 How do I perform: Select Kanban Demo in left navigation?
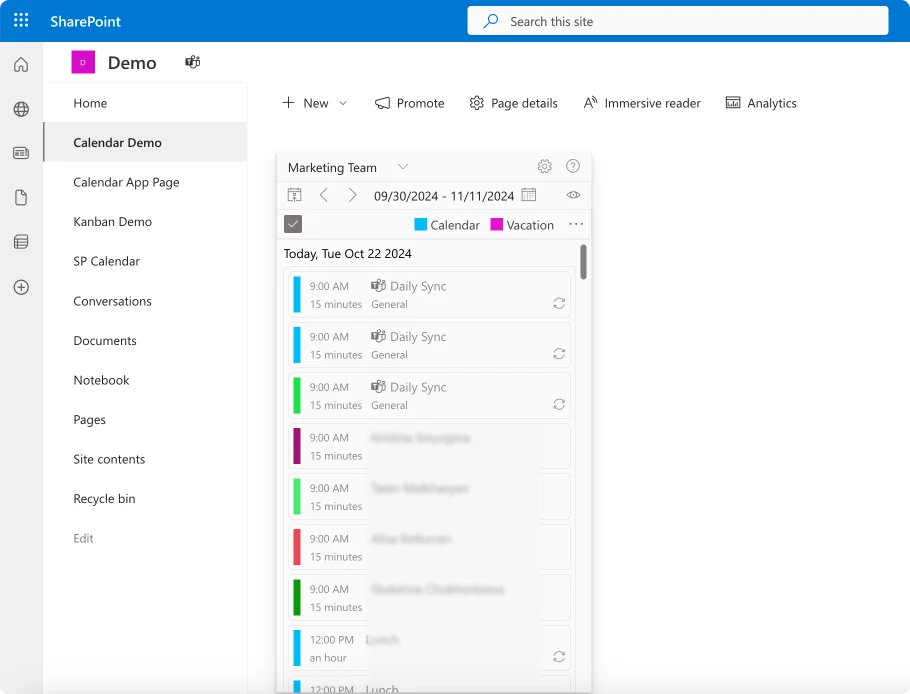pyautogui.click(x=113, y=222)
